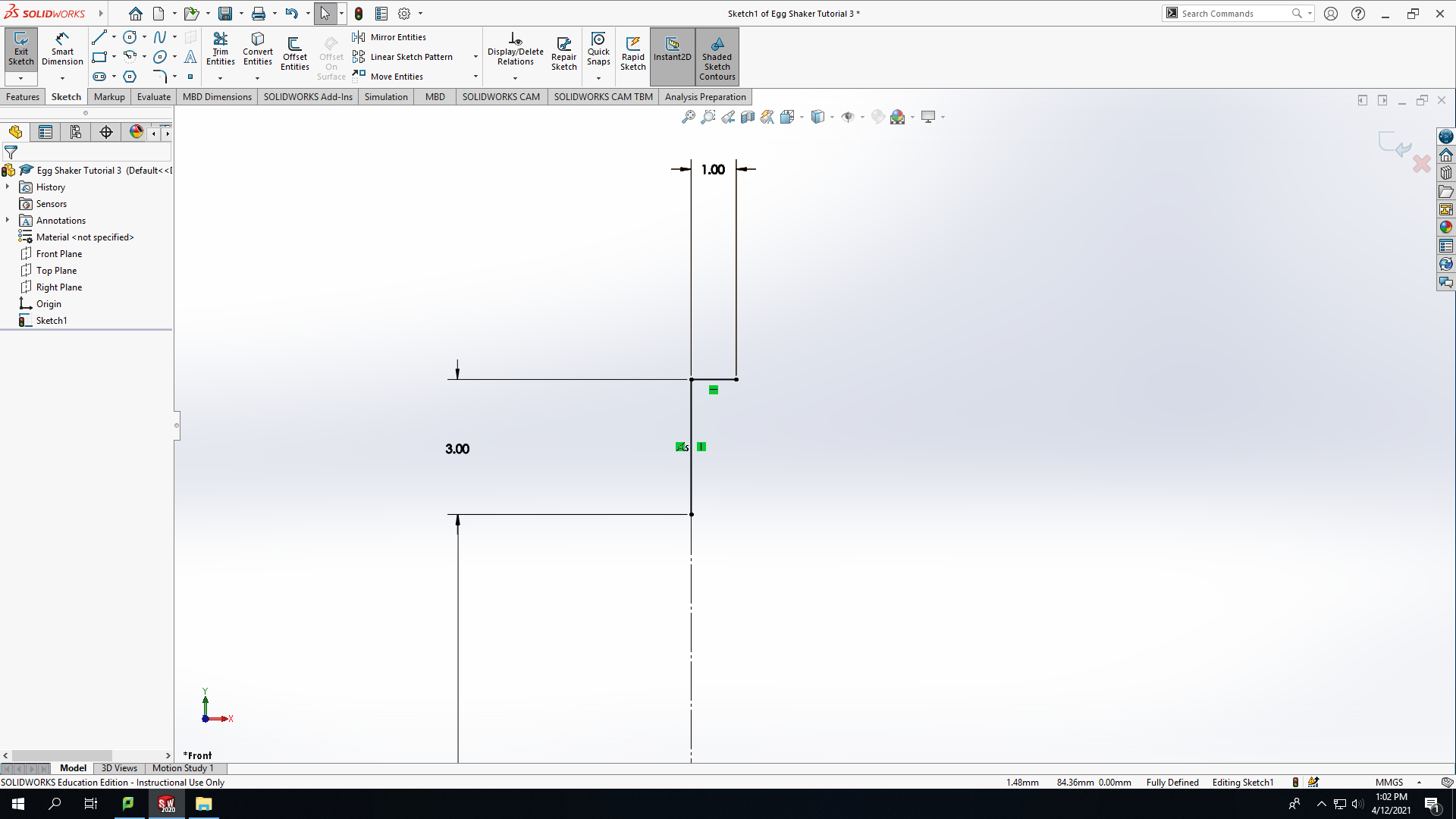Choose the Straight Slot tool
This screenshot has height=819, width=1456.
(99, 77)
